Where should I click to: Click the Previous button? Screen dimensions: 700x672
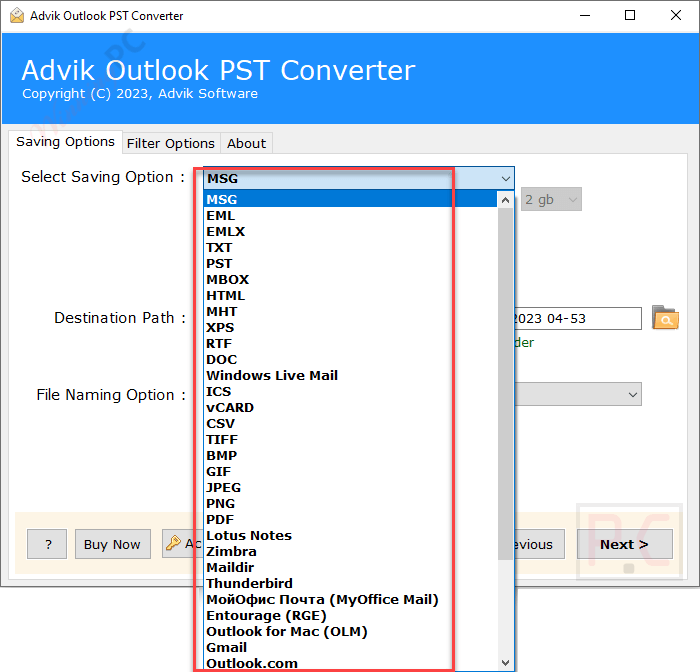point(539,544)
